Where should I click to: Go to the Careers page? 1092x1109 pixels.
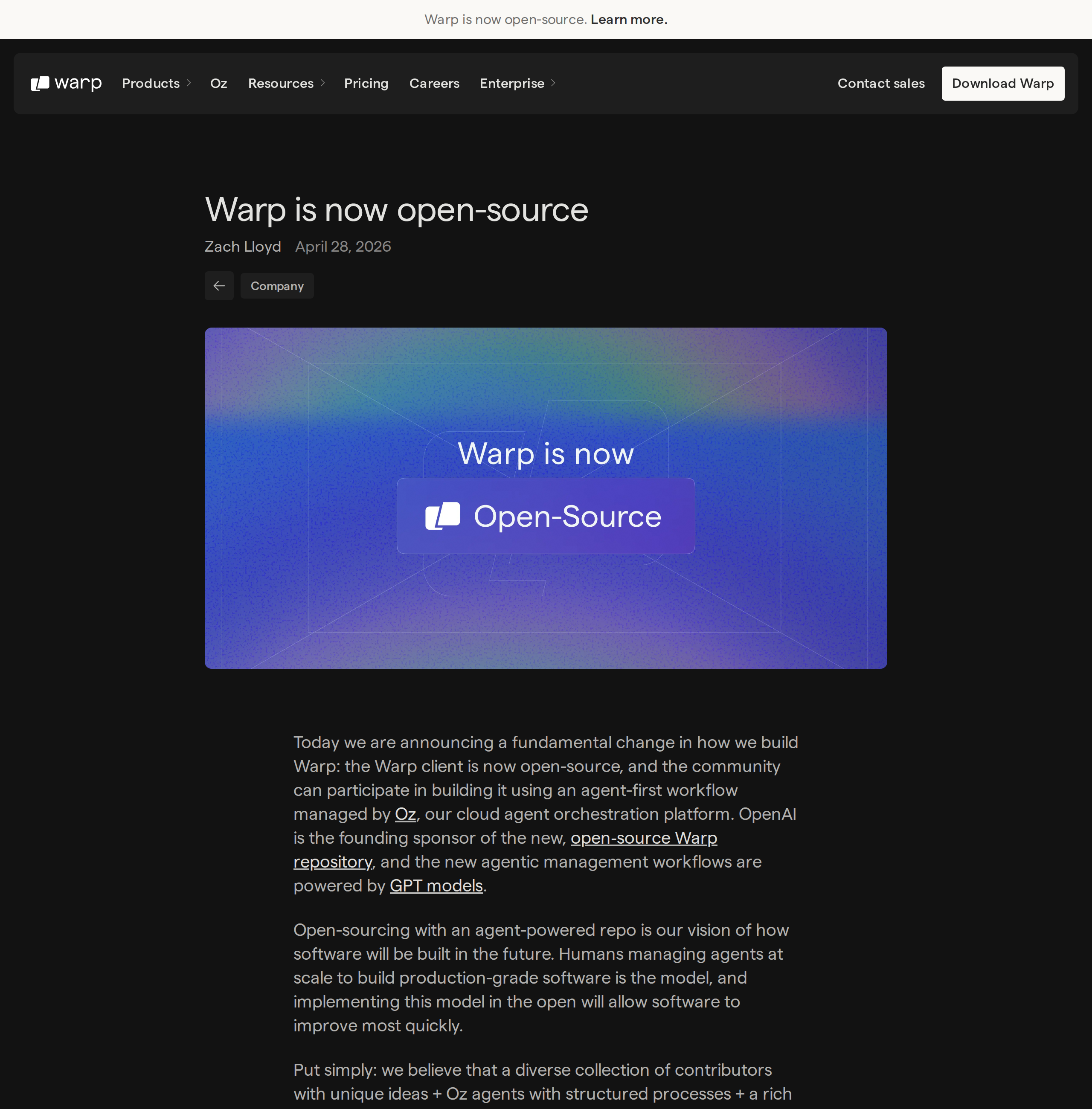pyautogui.click(x=434, y=84)
